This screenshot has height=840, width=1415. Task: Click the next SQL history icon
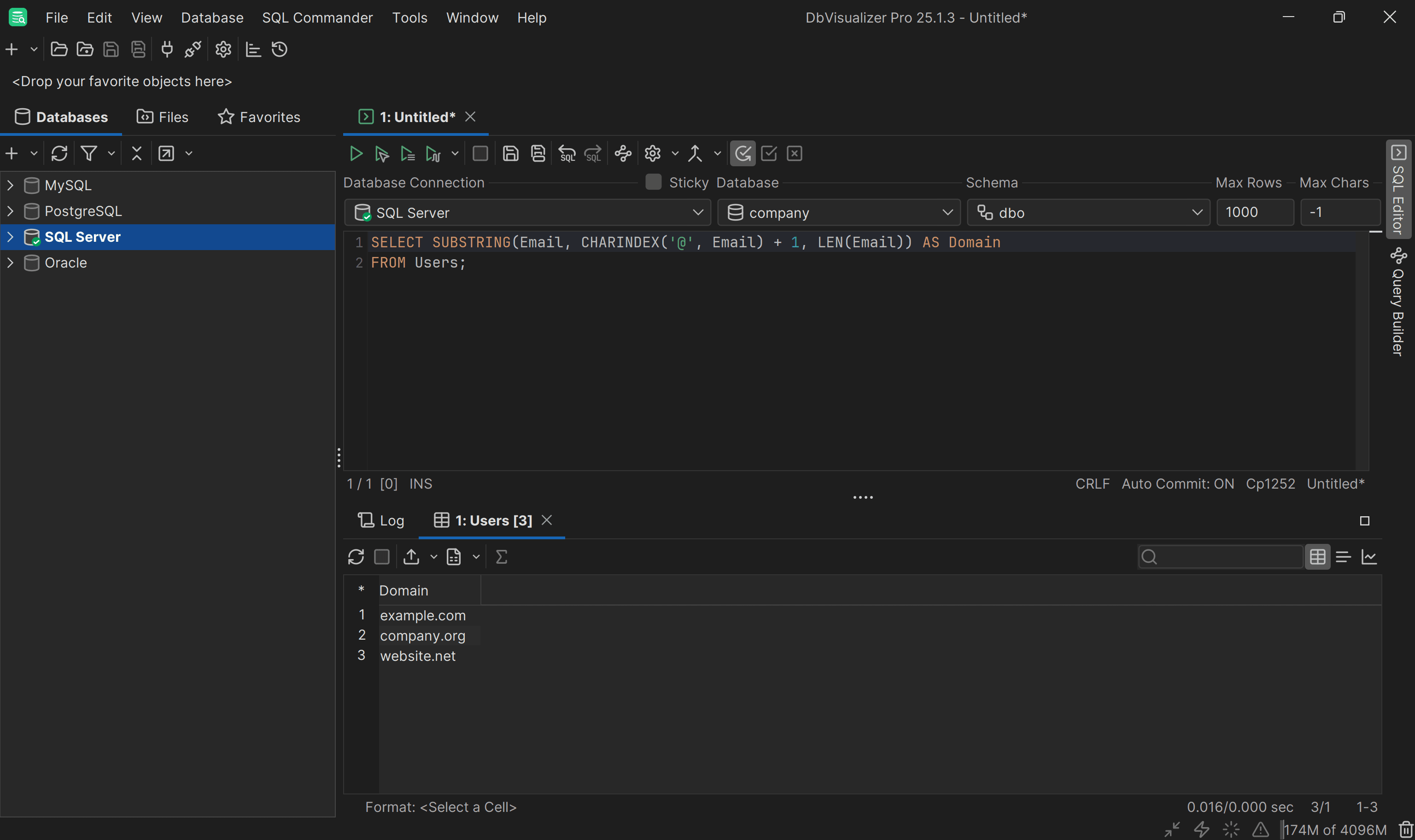coord(593,153)
